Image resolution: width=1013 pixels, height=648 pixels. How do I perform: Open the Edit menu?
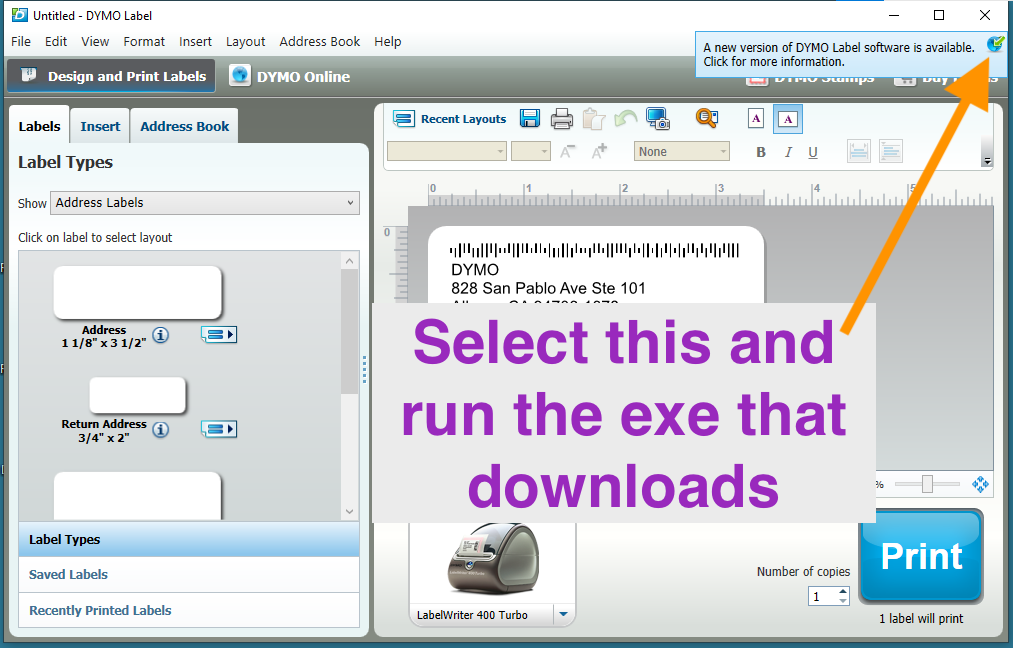[56, 41]
